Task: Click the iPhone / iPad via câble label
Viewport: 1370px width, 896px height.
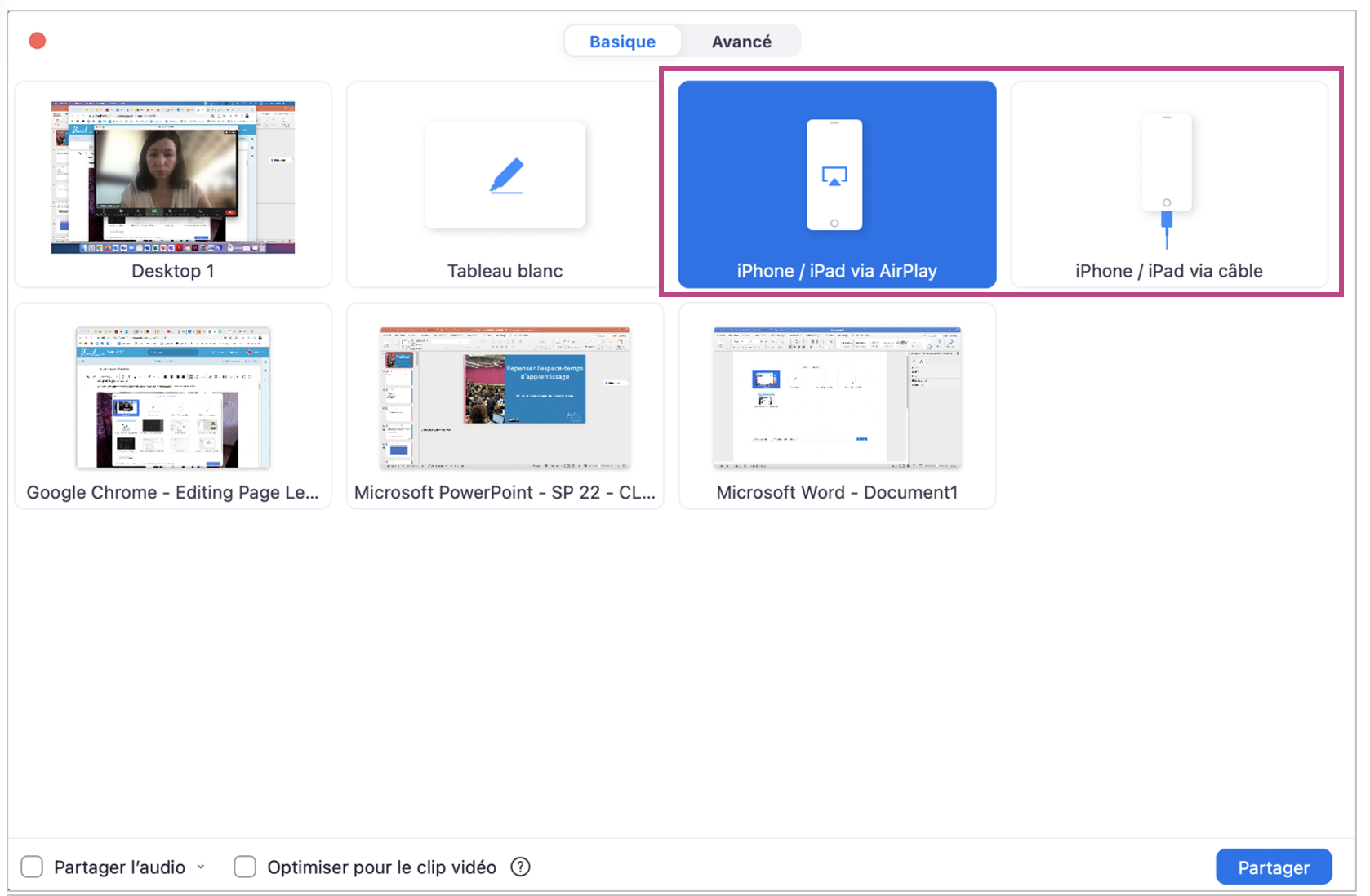Action: click(x=1168, y=271)
